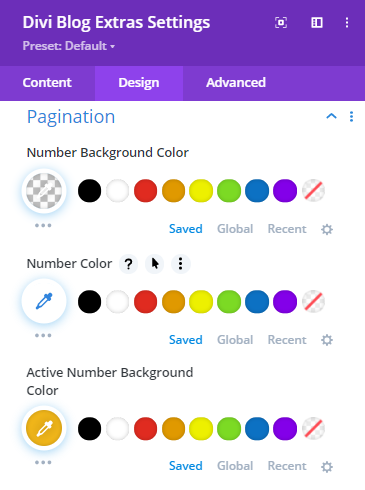Open the fullscreen expand modal icon
This screenshot has height=490, width=365.
click(x=281, y=23)
